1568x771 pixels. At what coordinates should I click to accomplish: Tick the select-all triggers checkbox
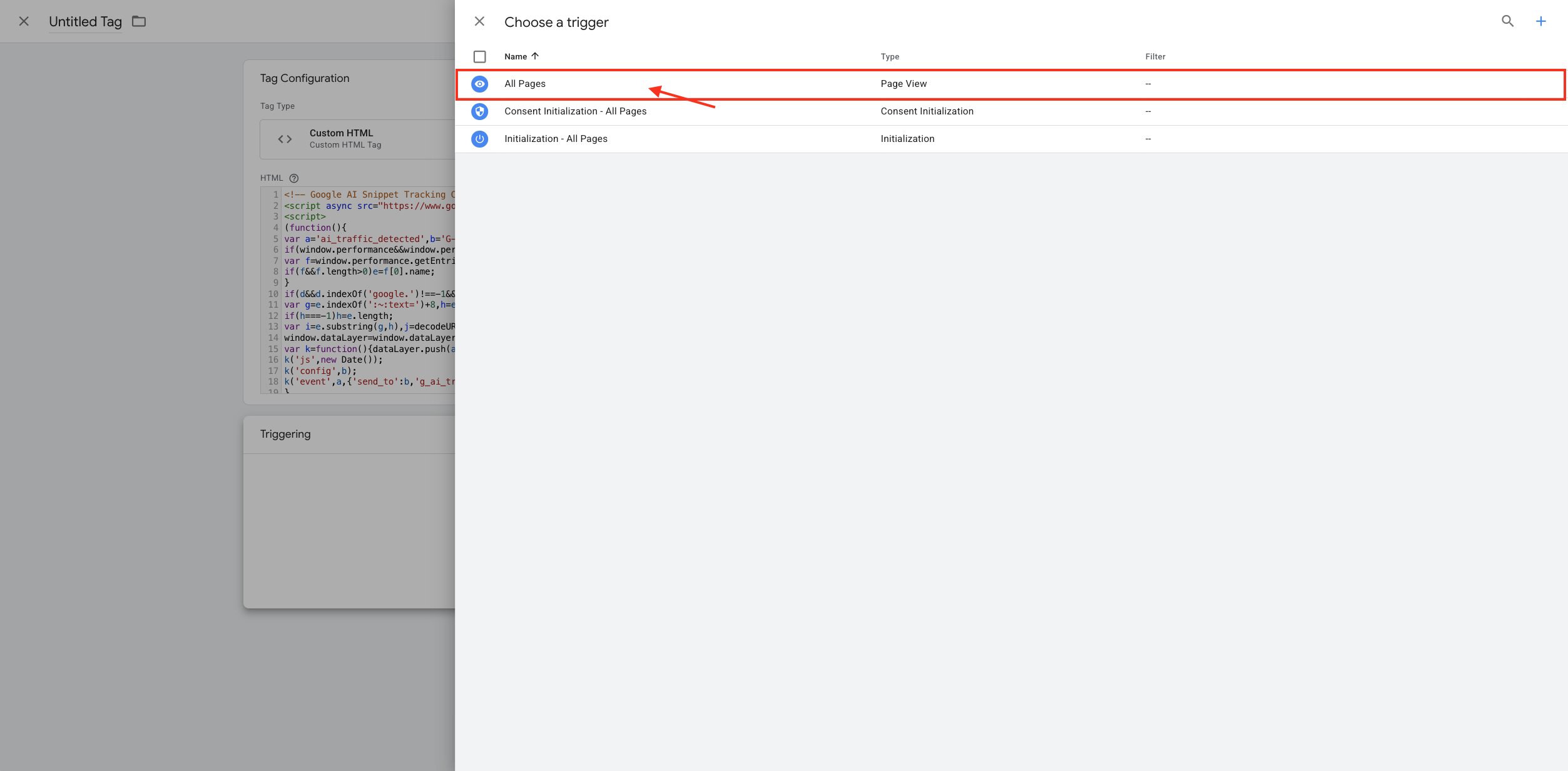480,57
